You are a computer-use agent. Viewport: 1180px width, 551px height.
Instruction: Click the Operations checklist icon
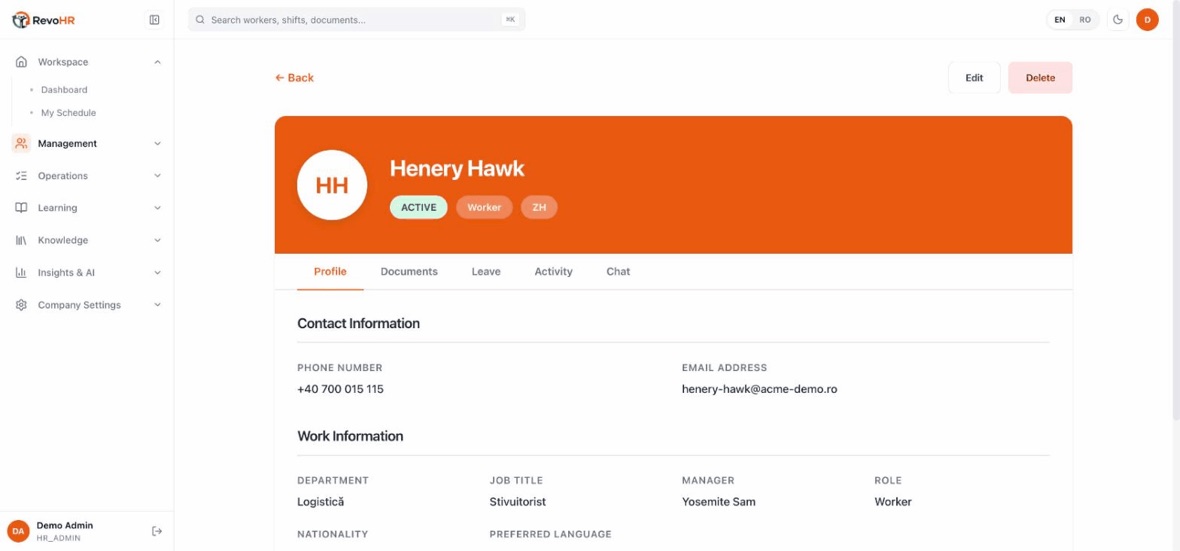click(21, 175)
